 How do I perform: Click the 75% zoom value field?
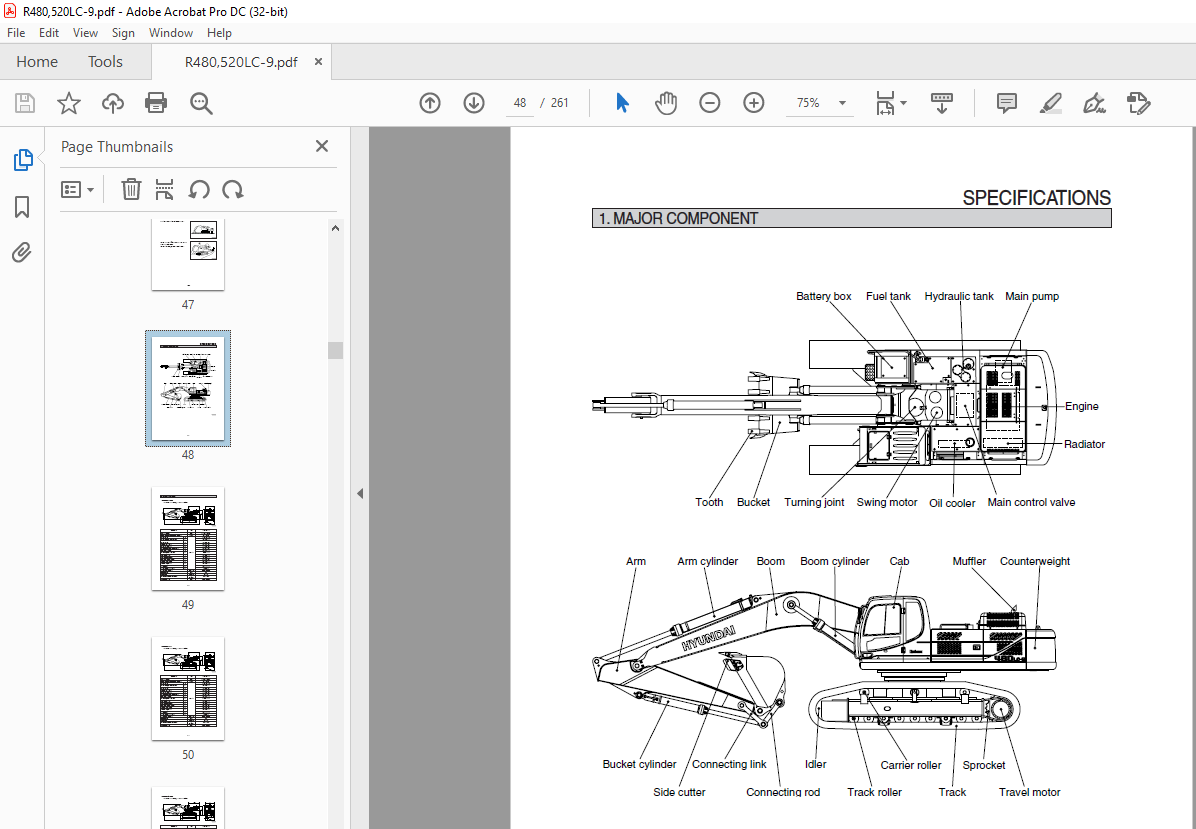tap(809, 103)
